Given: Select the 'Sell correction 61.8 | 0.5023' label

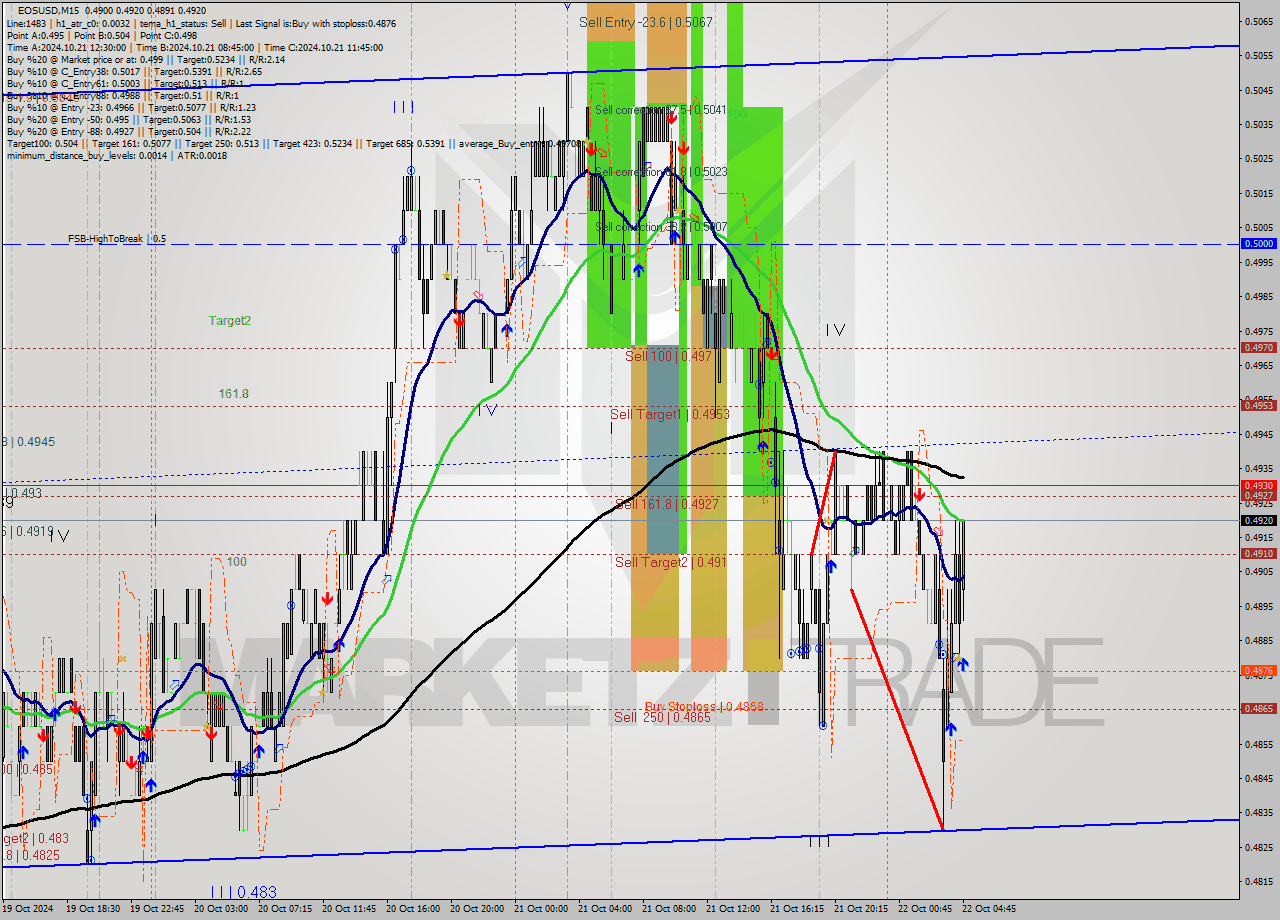Looking at the screenshot, I should coord(660,172).
